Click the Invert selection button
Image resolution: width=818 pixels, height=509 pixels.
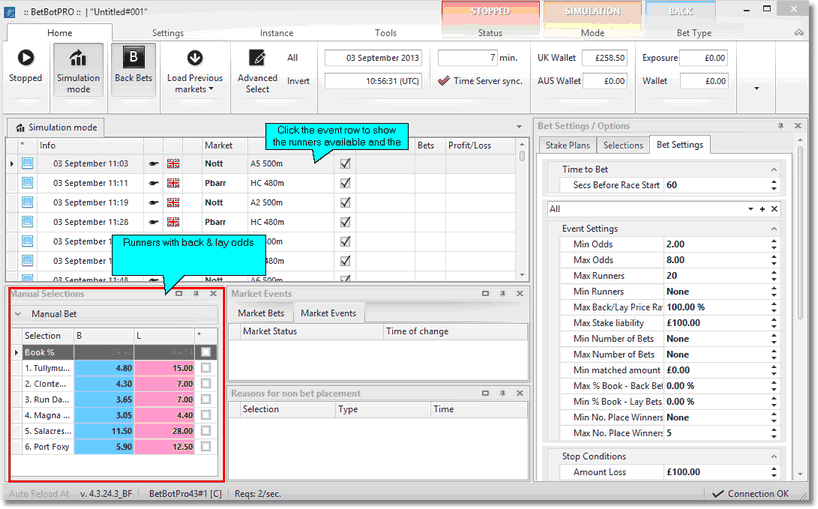tap(298, 81)
